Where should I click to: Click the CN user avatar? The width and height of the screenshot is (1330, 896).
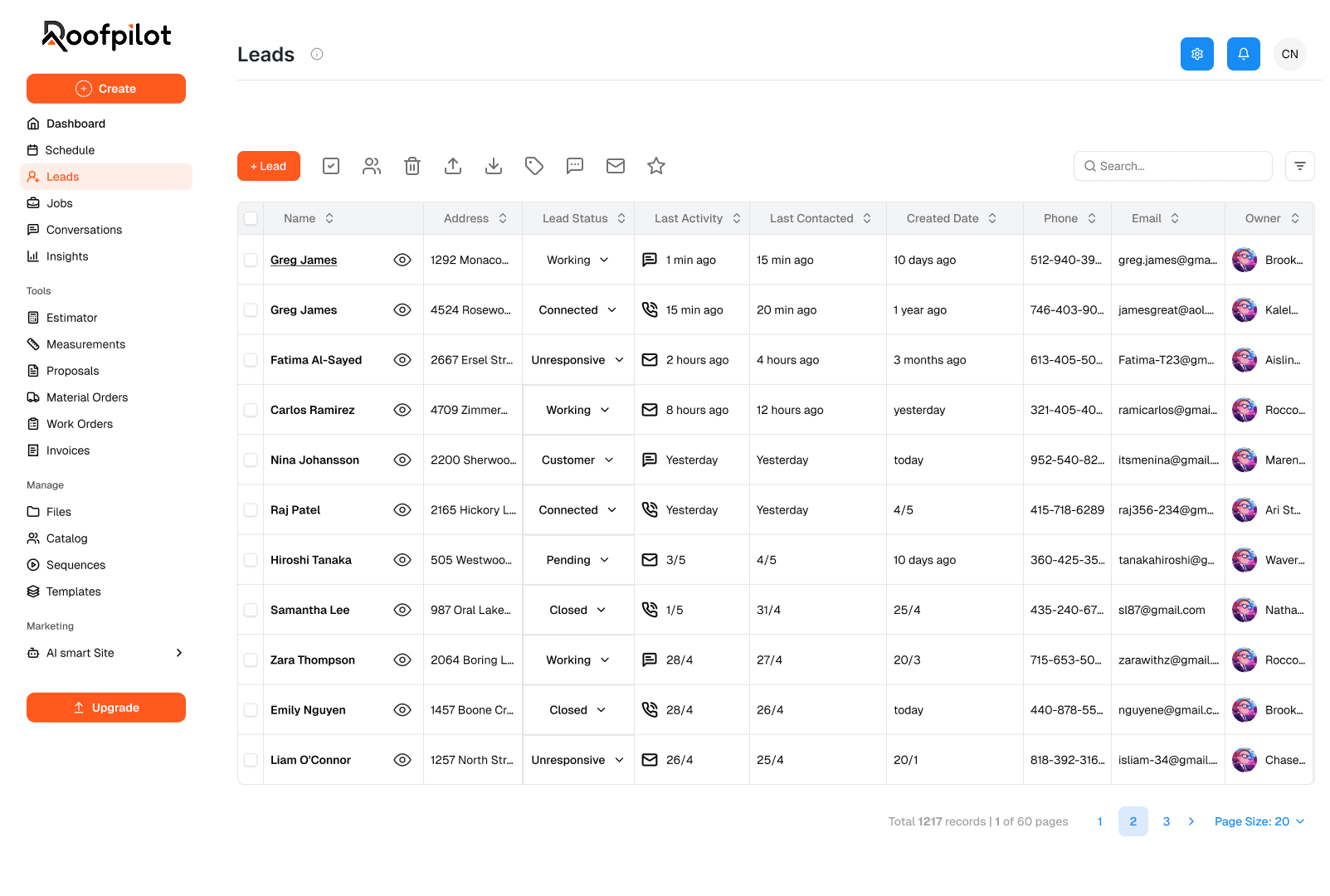pos(1290,54)
